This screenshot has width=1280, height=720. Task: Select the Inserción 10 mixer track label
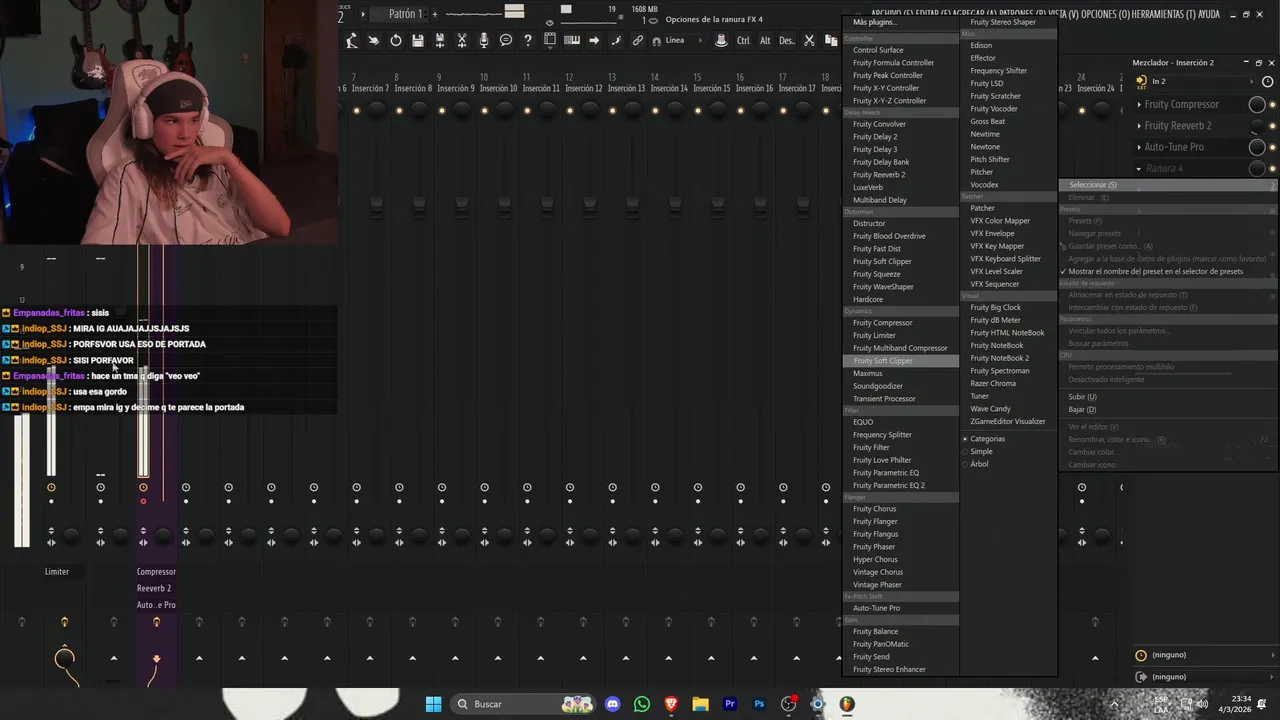coord(499,88)
